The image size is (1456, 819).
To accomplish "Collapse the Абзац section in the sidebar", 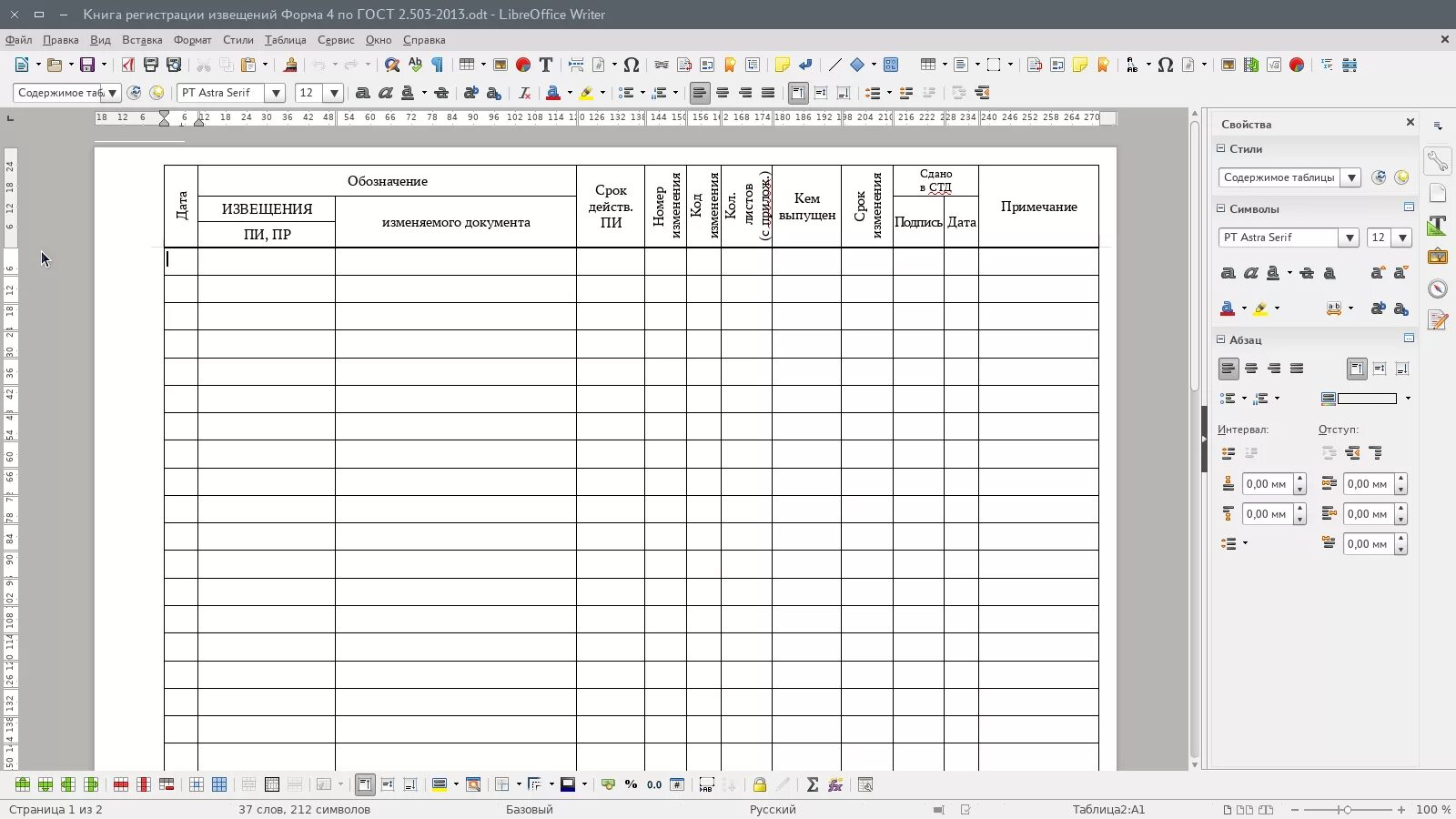I will pos(1221,339).
